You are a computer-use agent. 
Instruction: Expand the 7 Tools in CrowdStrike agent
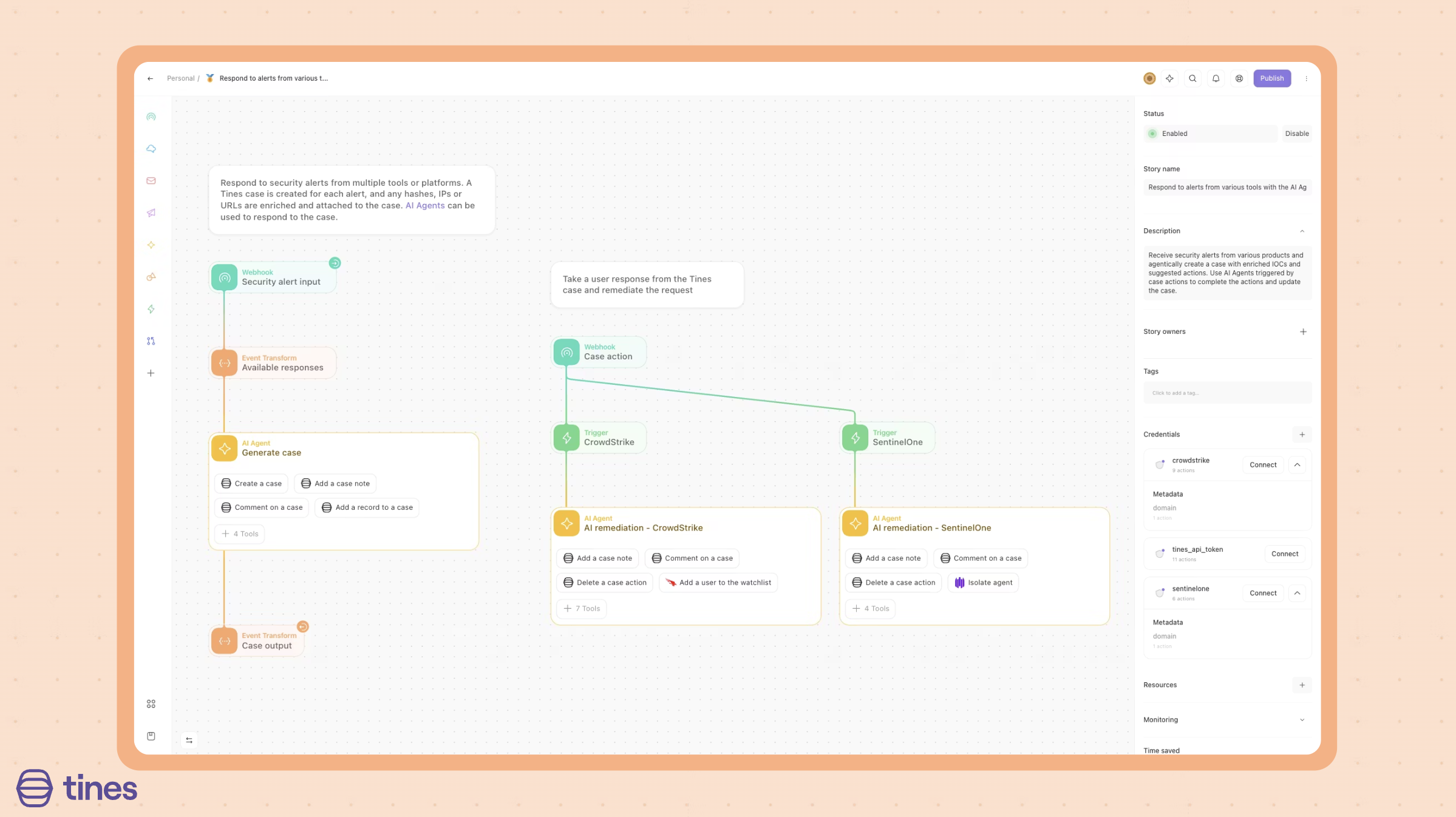582,608
